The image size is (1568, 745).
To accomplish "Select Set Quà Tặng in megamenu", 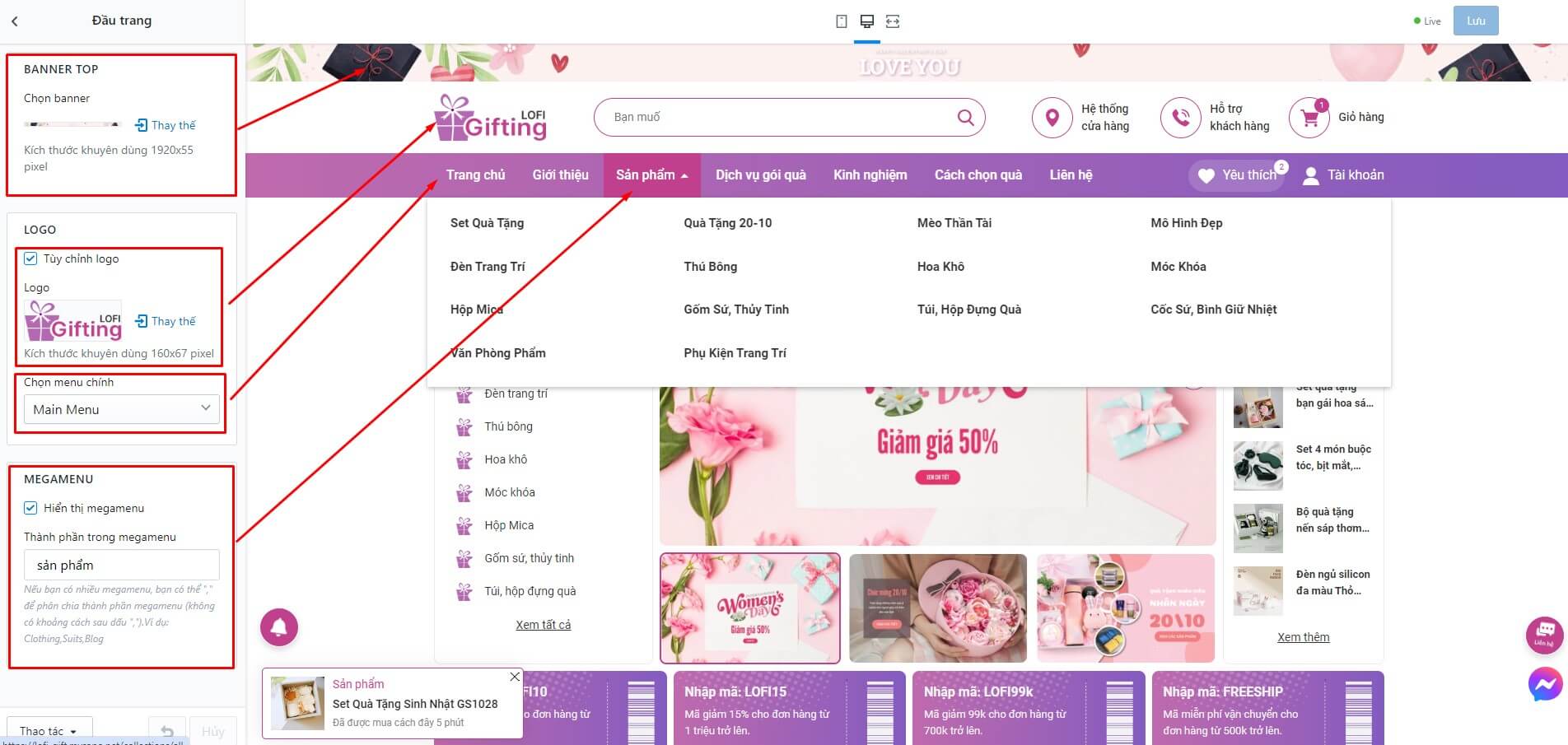I will pyautogui.click(x=487, y=223).
